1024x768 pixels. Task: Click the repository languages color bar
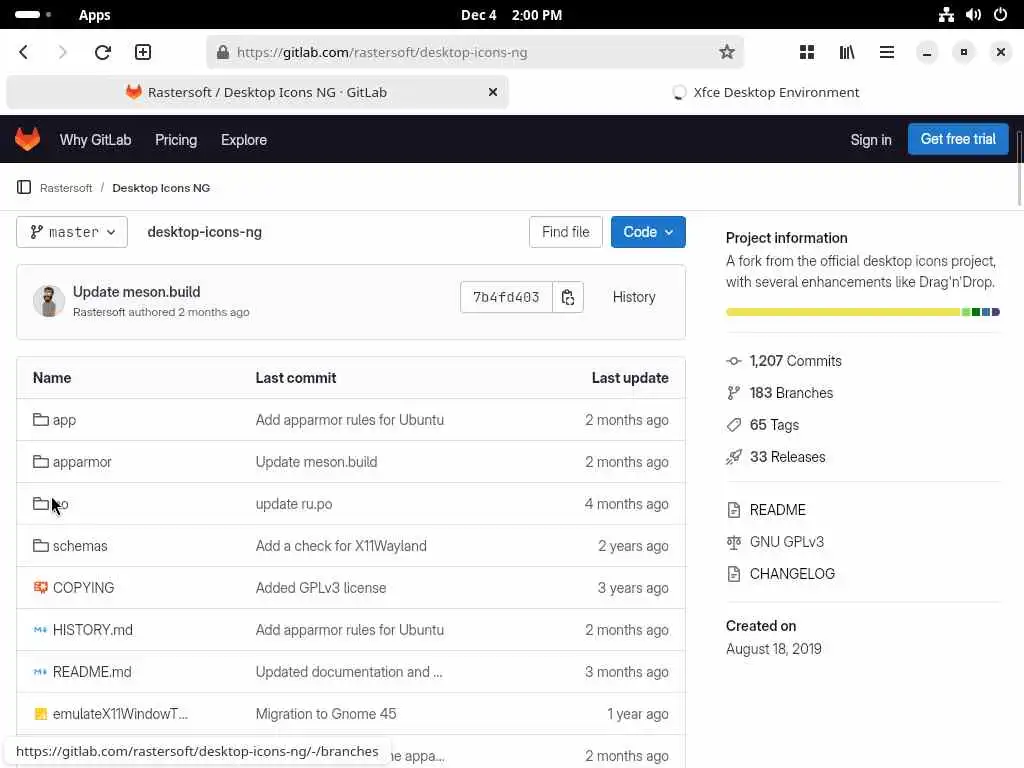click(863, 312)
